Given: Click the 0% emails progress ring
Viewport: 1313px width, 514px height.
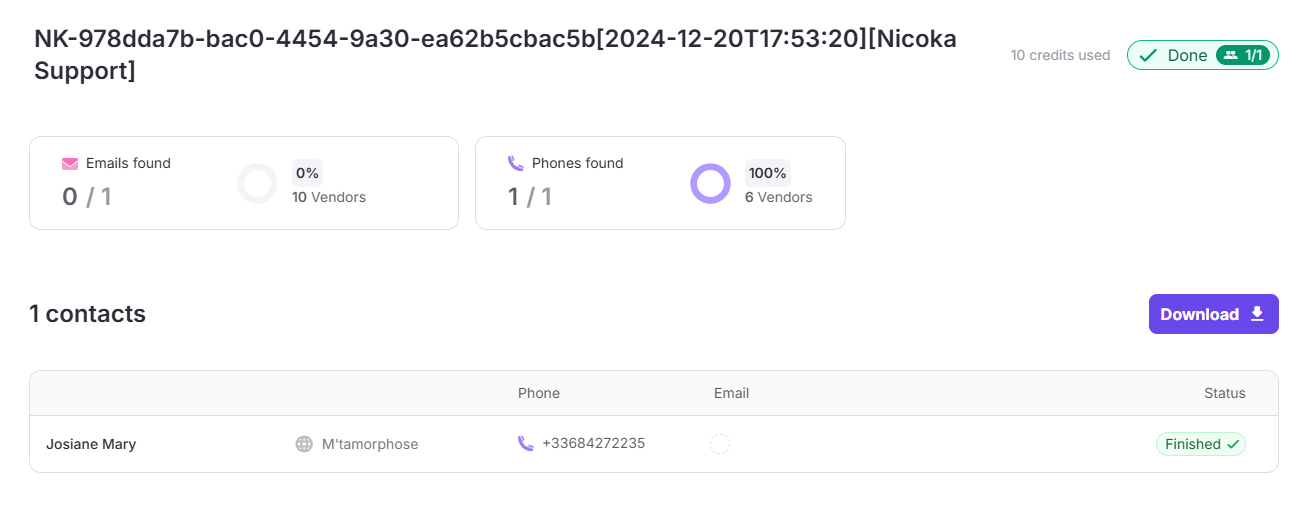Looking at the screenshot, I should (257, 184).
